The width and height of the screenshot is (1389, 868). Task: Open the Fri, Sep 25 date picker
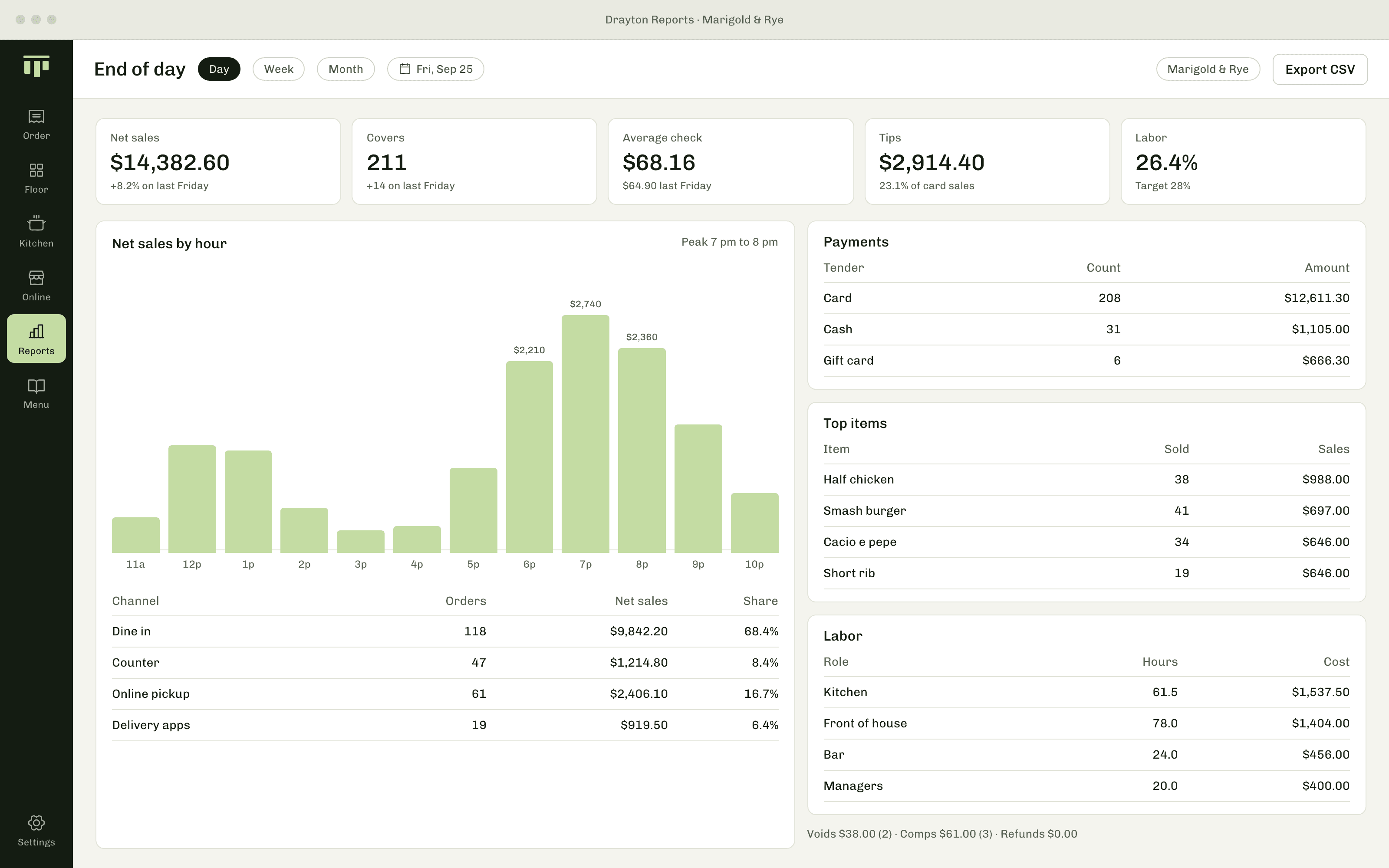(436, 69)
